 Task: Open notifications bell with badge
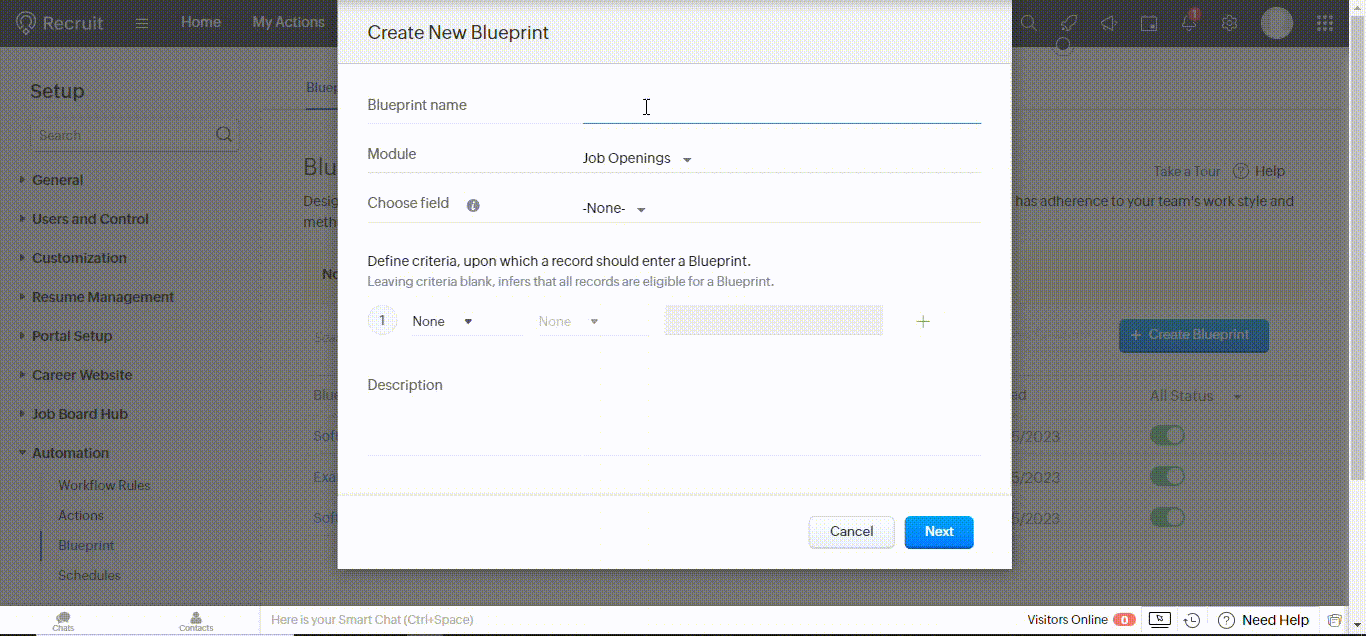pyautogui.click(x=1188, y=22)
